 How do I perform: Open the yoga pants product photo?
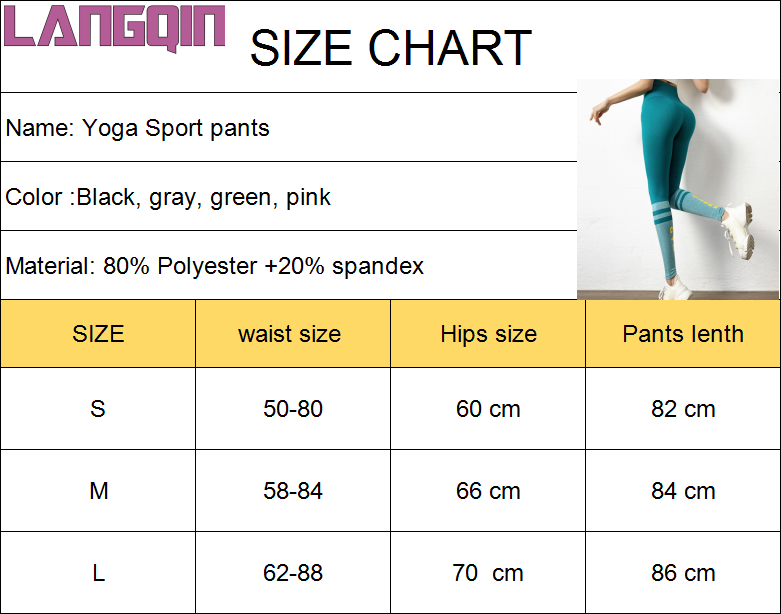tap(678, 189)
